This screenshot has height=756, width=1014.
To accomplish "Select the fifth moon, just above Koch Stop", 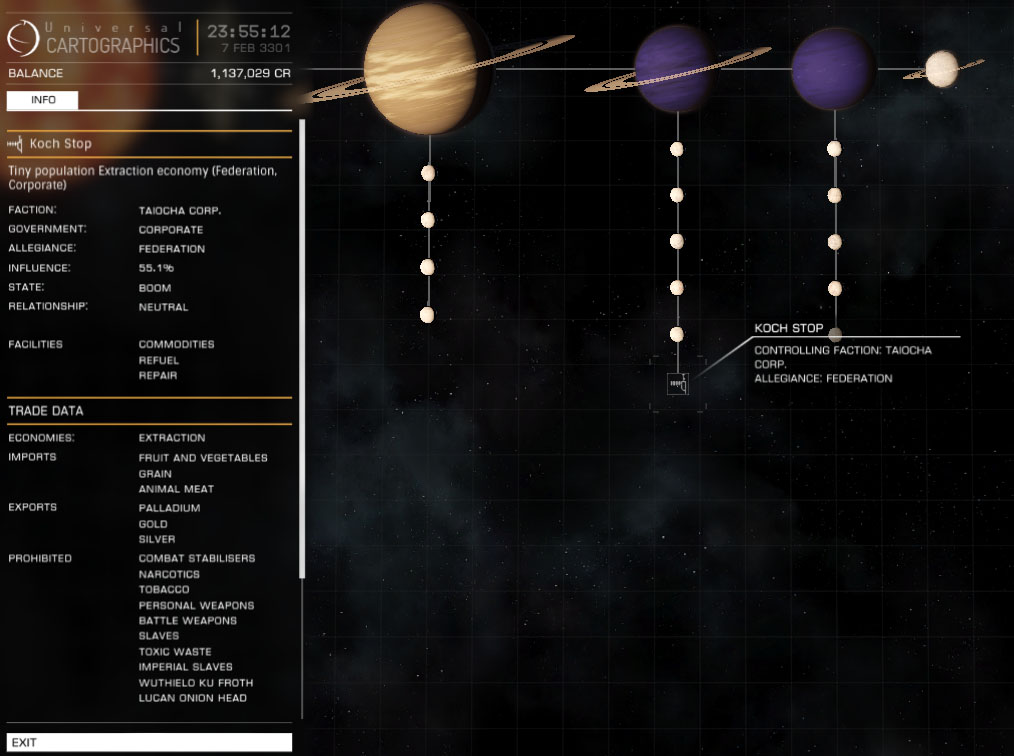I will (676, 334).
